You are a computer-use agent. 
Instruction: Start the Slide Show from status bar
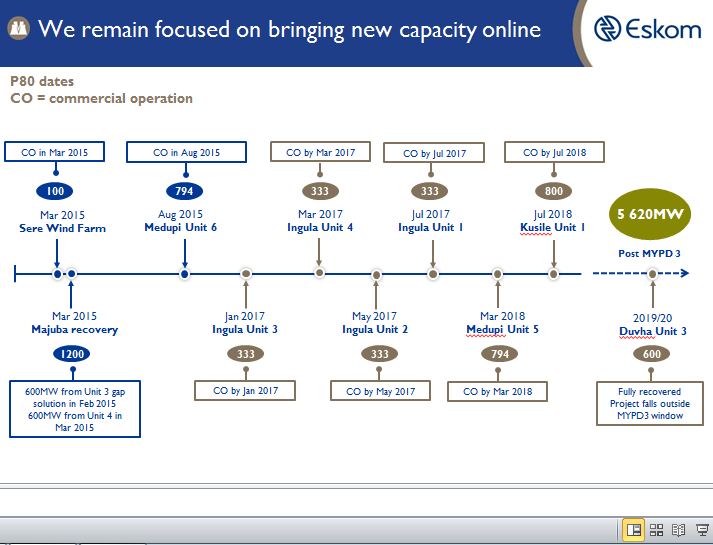coord(702,530)
